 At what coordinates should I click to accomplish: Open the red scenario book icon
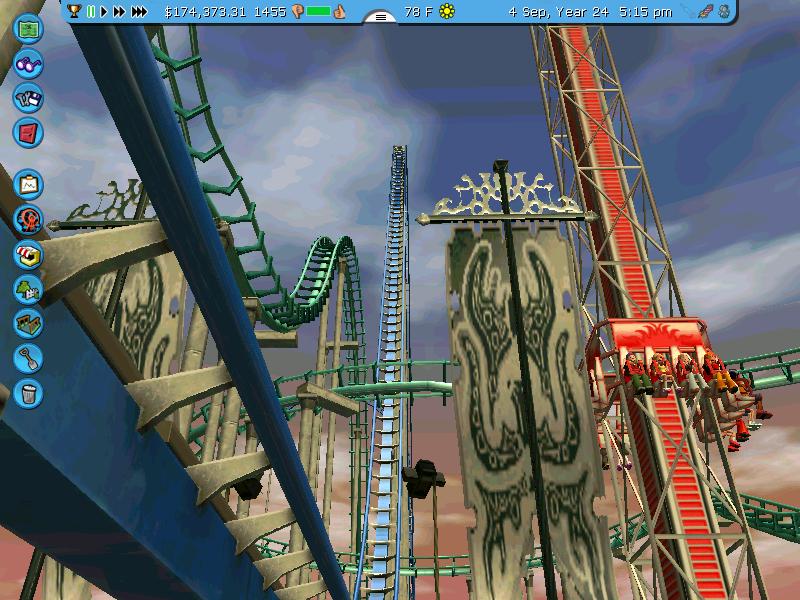click(x=28, y=133)
